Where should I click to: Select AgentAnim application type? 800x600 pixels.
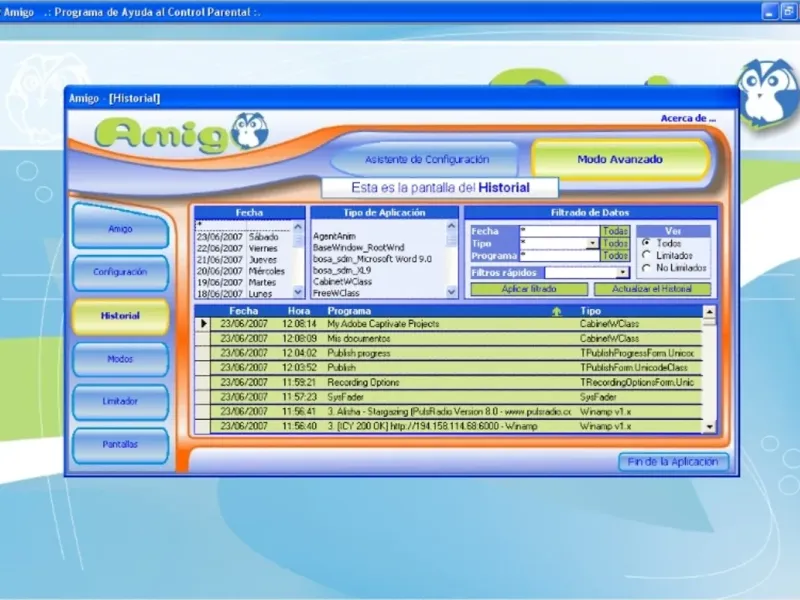pos(379,236)
